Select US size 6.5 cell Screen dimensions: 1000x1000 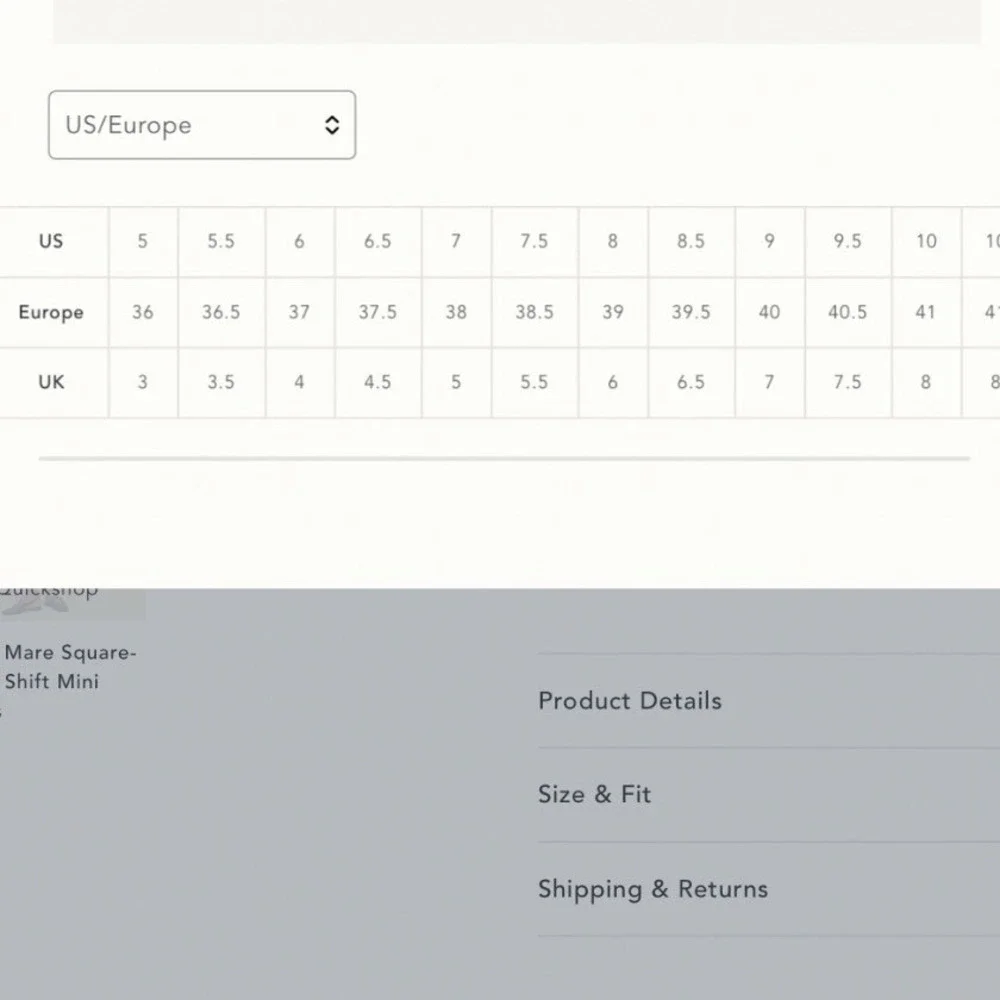coord(378,242)
